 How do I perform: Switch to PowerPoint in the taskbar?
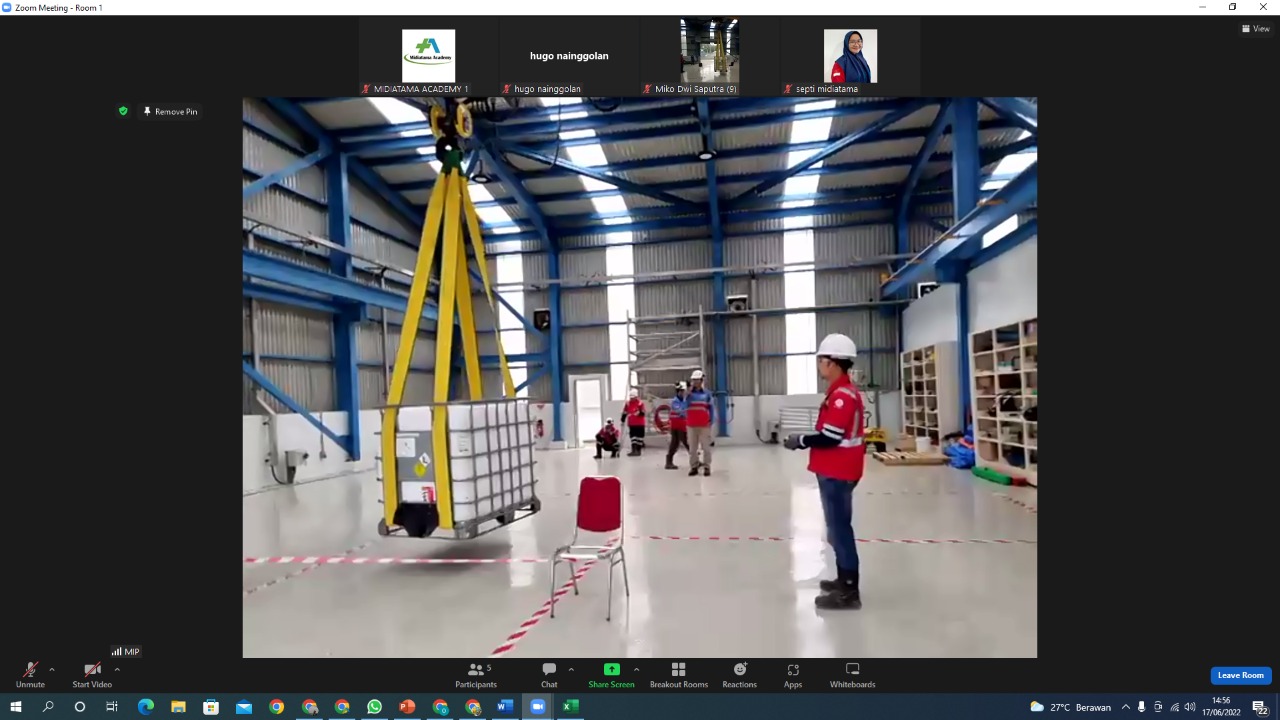407,707
